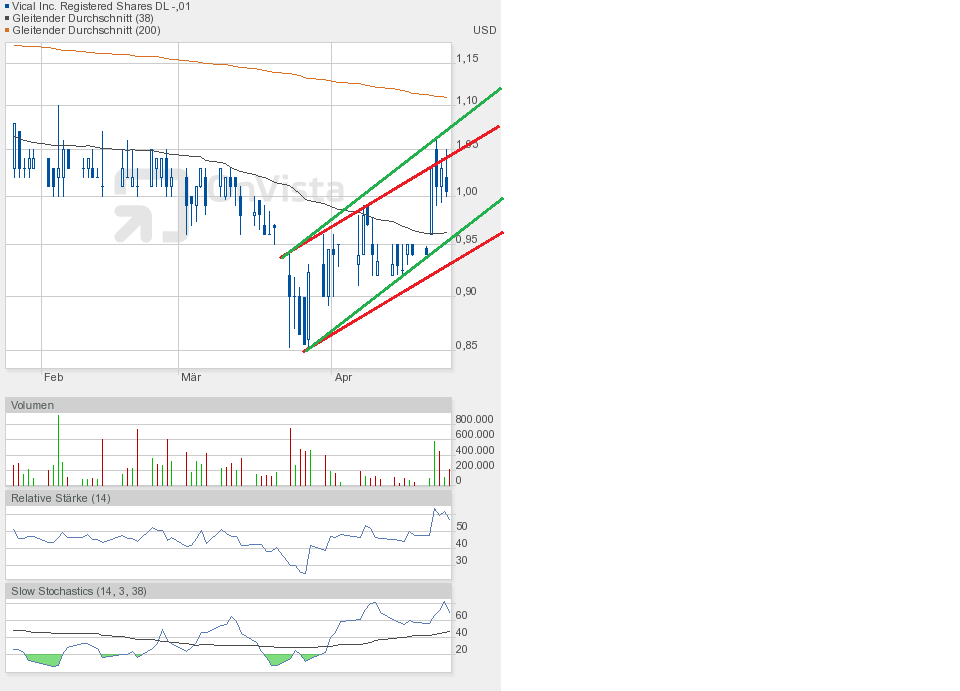Click the Vical Inc. Registered Shares legend label
Image resolution: width=960 pixels, height=691 pixels.
coord(101,6)
